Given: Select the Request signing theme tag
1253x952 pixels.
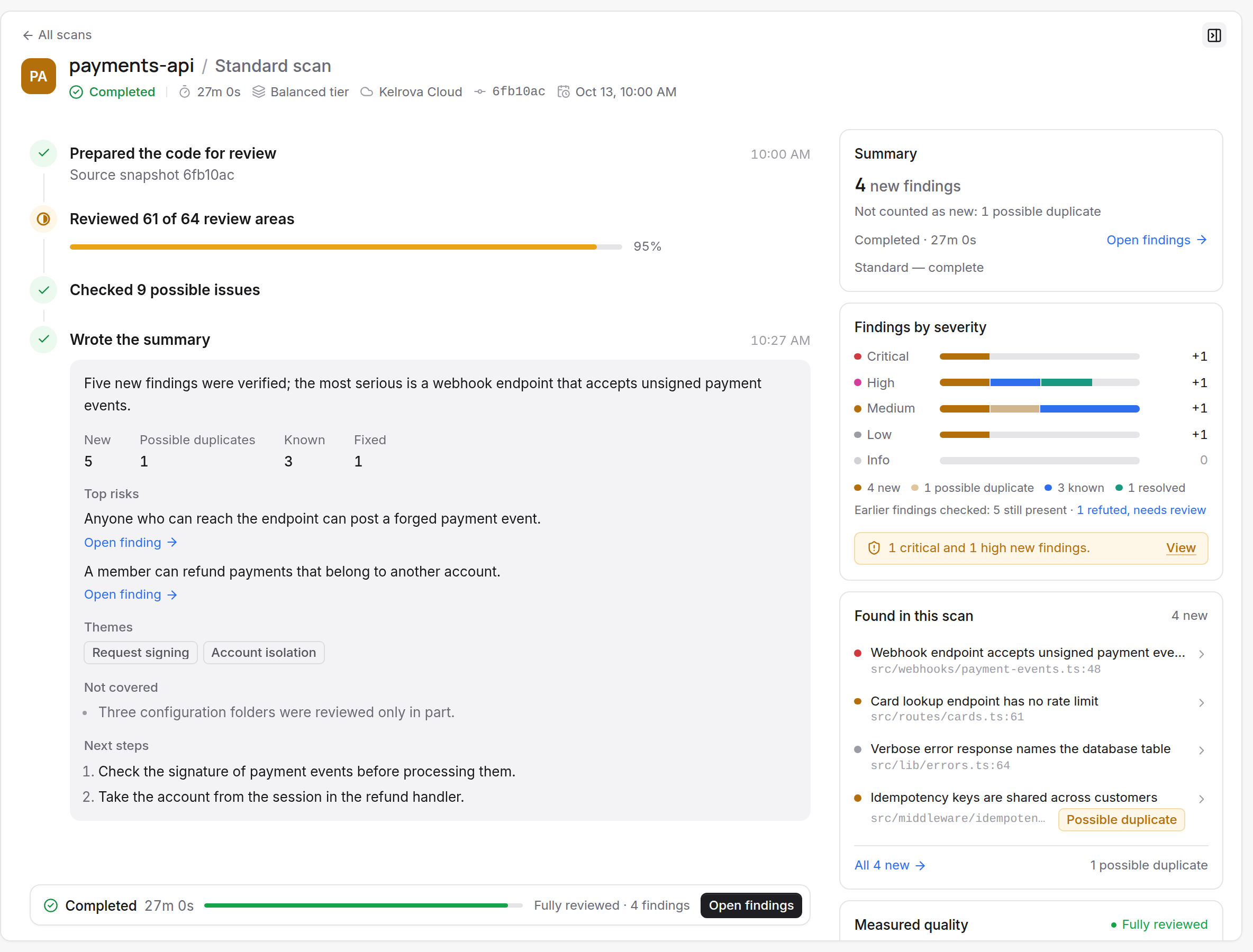Looking at the screenshot, I should pos(141,653).
